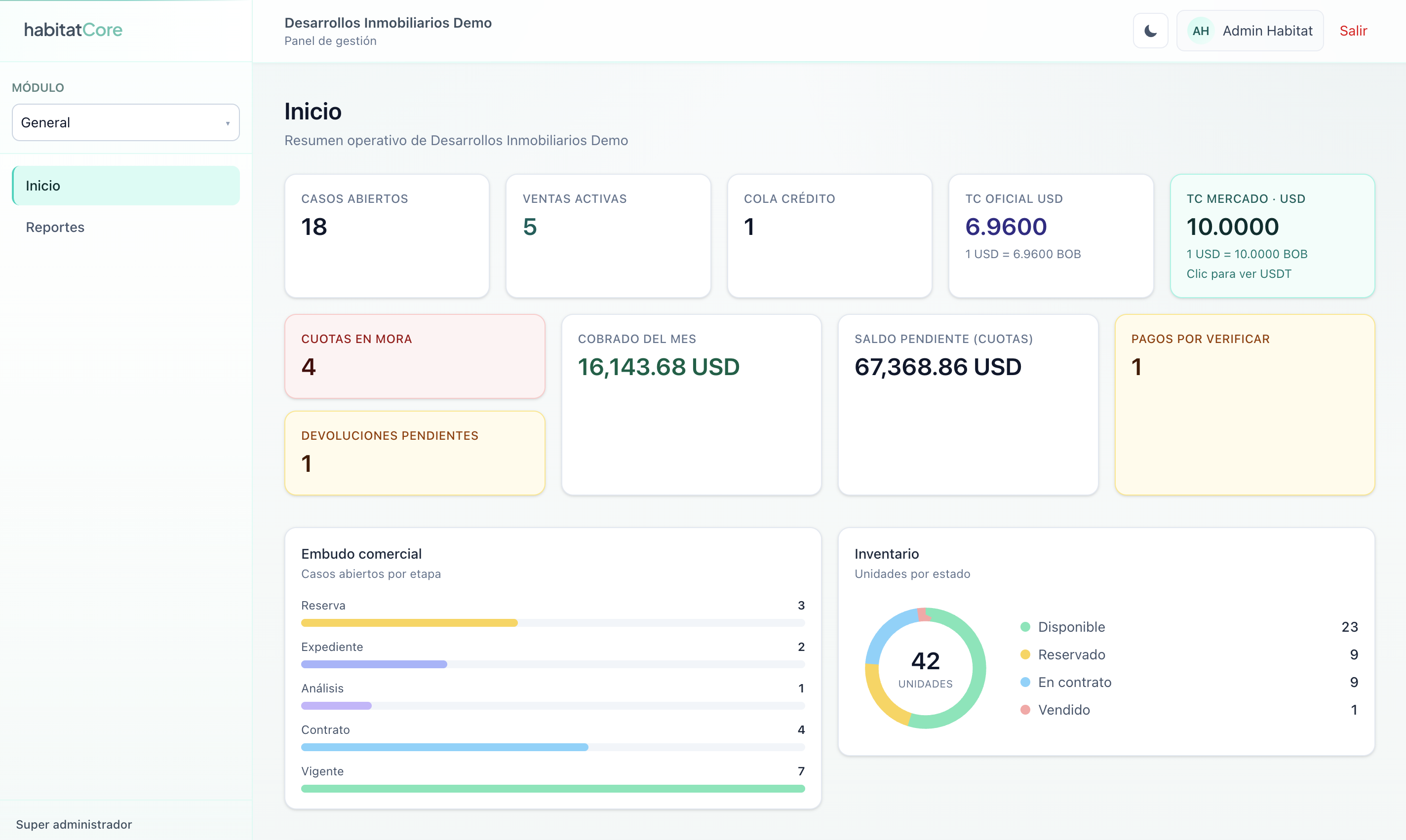
Task: Click the Saldo Pendiente (Cuotas) card
Action: click(x=968, y=405)
